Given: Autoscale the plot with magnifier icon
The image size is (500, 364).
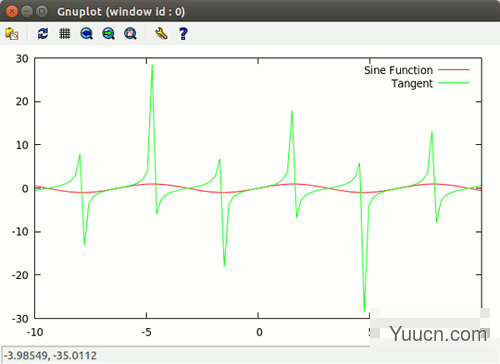Looking at the screenshot, I should tap(130, 34).
